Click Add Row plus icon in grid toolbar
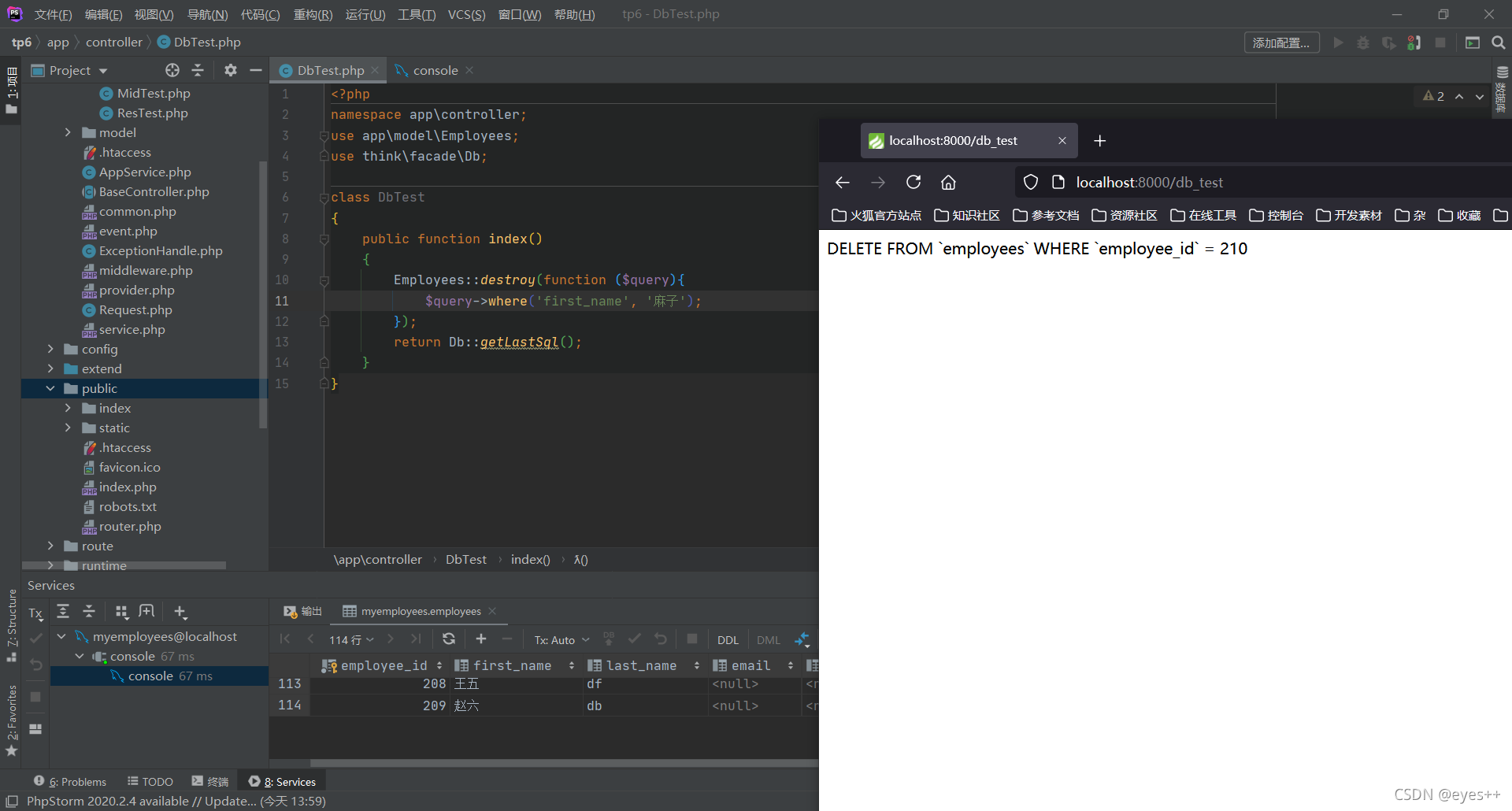The image size is (1512, 811). [481, 639]
